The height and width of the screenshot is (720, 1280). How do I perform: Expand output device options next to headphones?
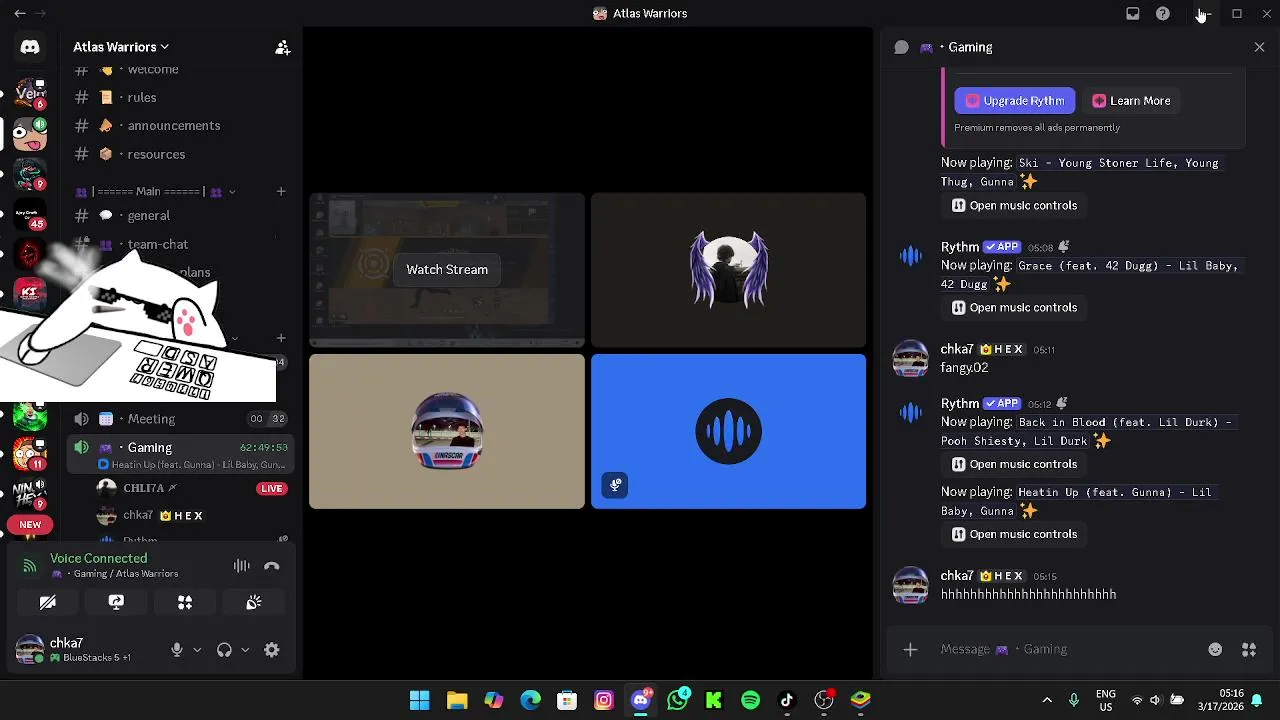pos(245,650)
